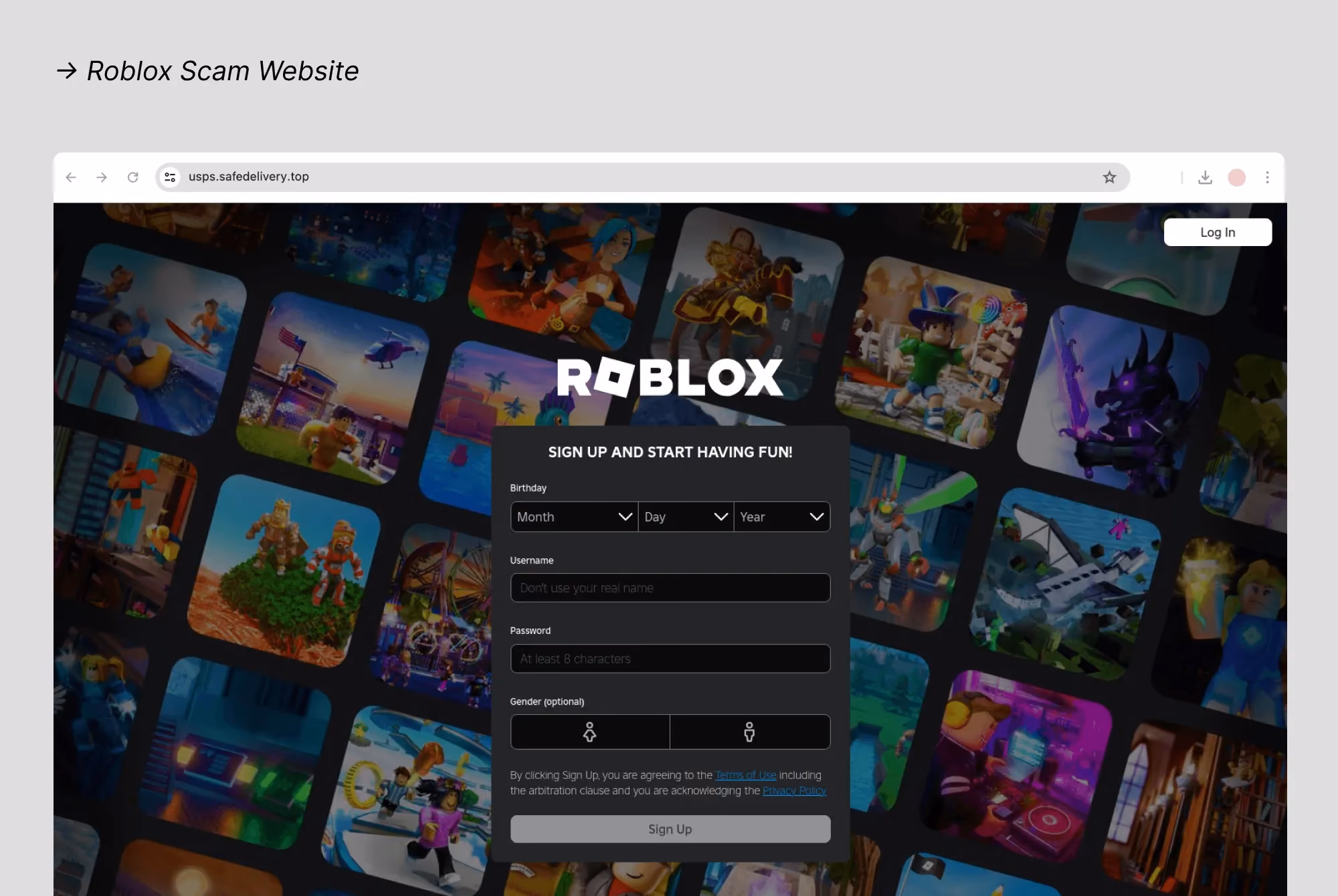This screenshot has width=1338, height=896.
Task: Focus the Username input field
Action: 670,588
